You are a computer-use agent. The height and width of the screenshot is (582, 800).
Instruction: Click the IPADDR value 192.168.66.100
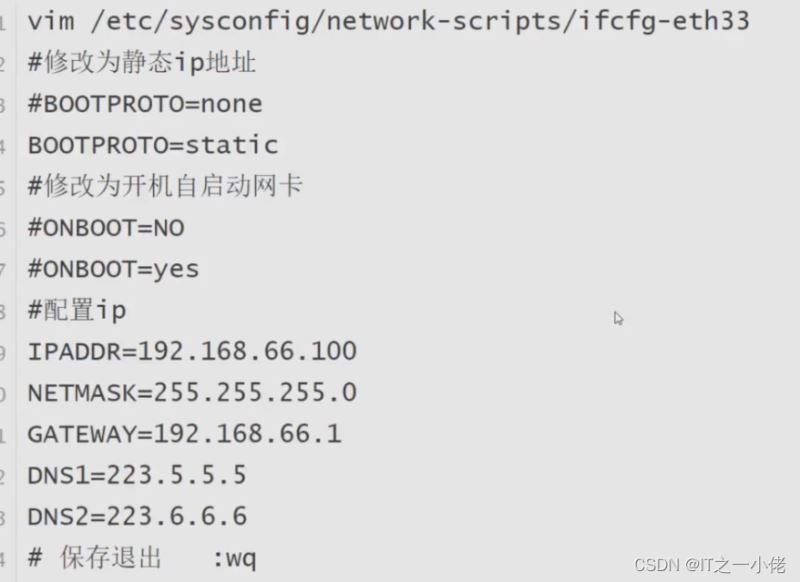[247, 351]
